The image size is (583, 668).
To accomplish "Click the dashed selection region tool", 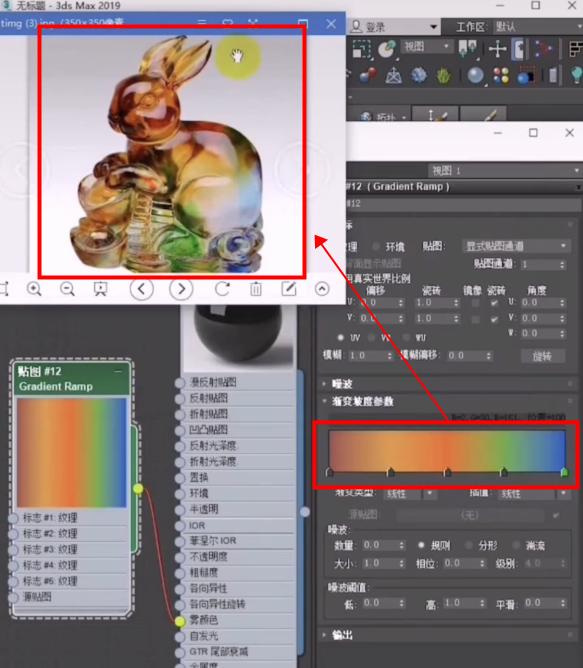I will 361,49.
